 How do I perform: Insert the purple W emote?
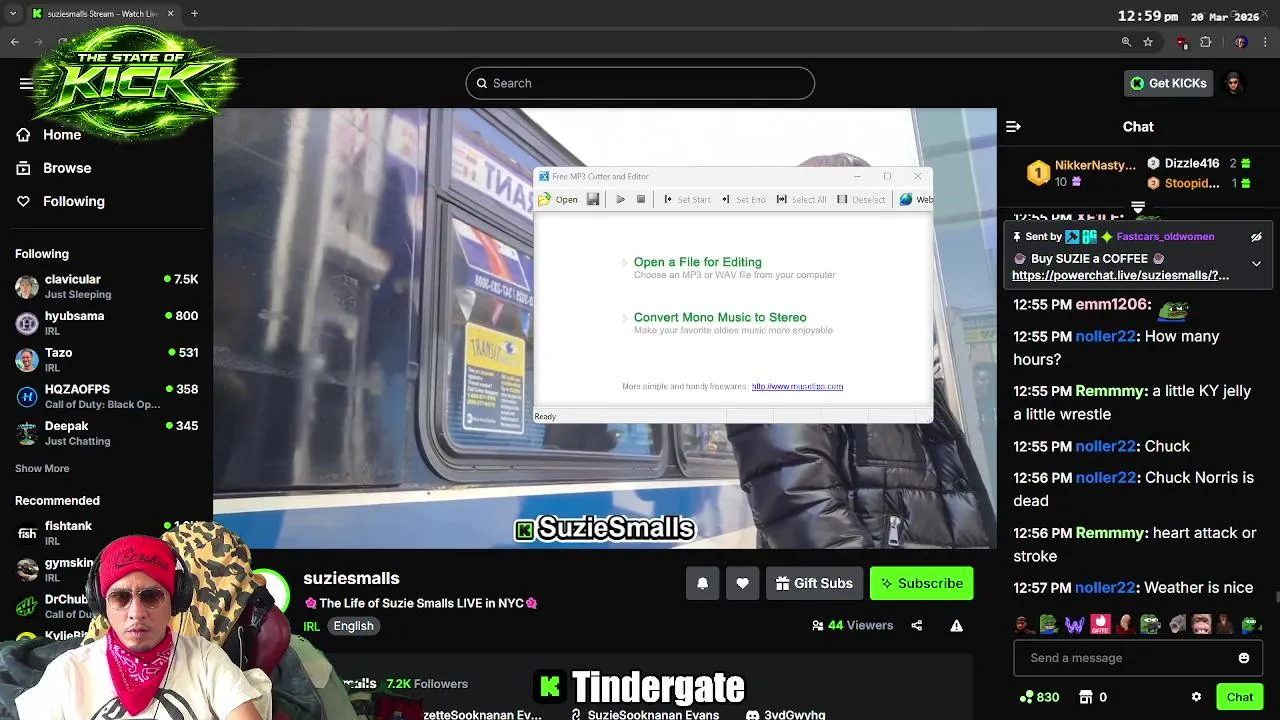[1075, 625]
